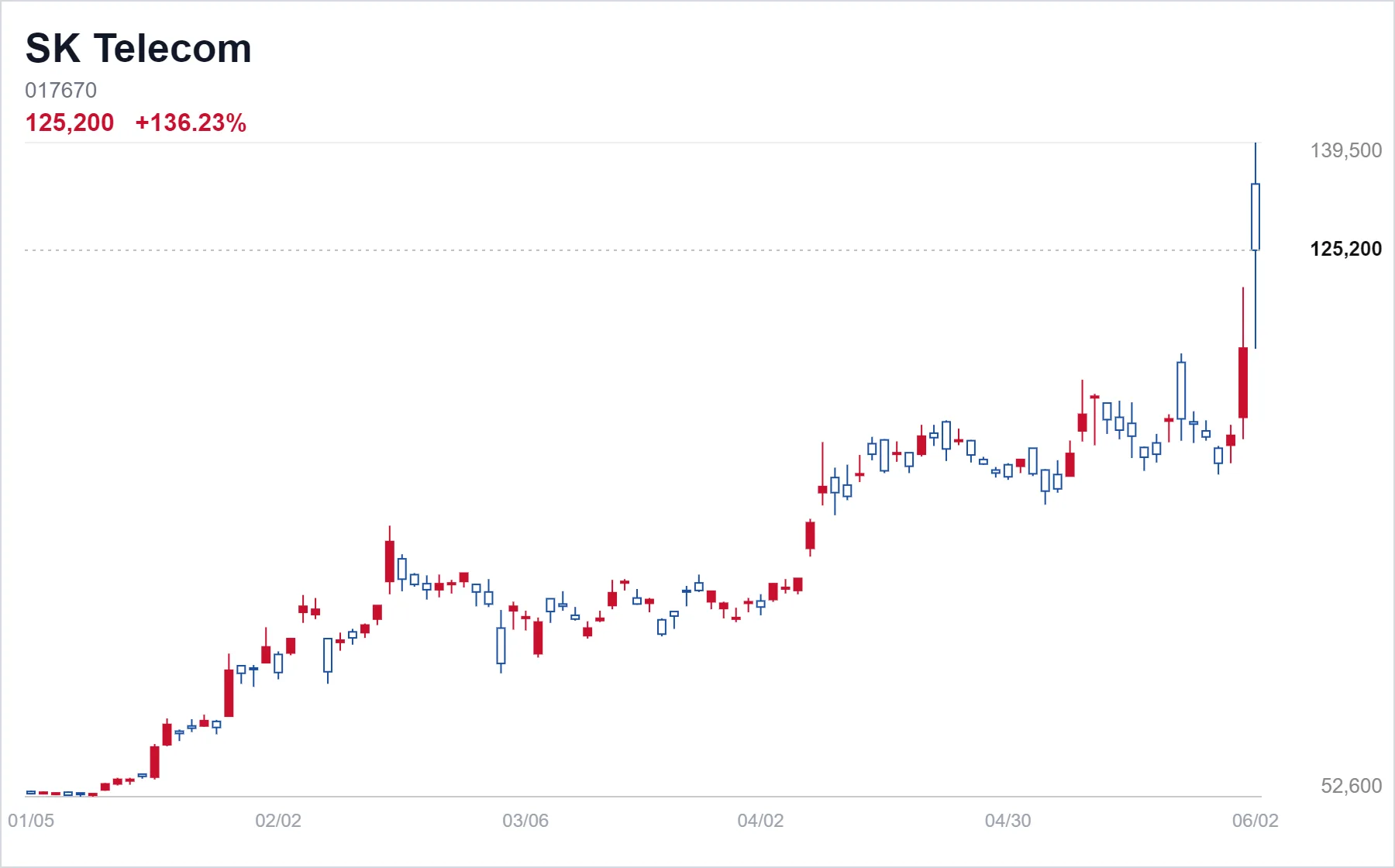Click the 52,600 low price axis label

click(1351, 786)
